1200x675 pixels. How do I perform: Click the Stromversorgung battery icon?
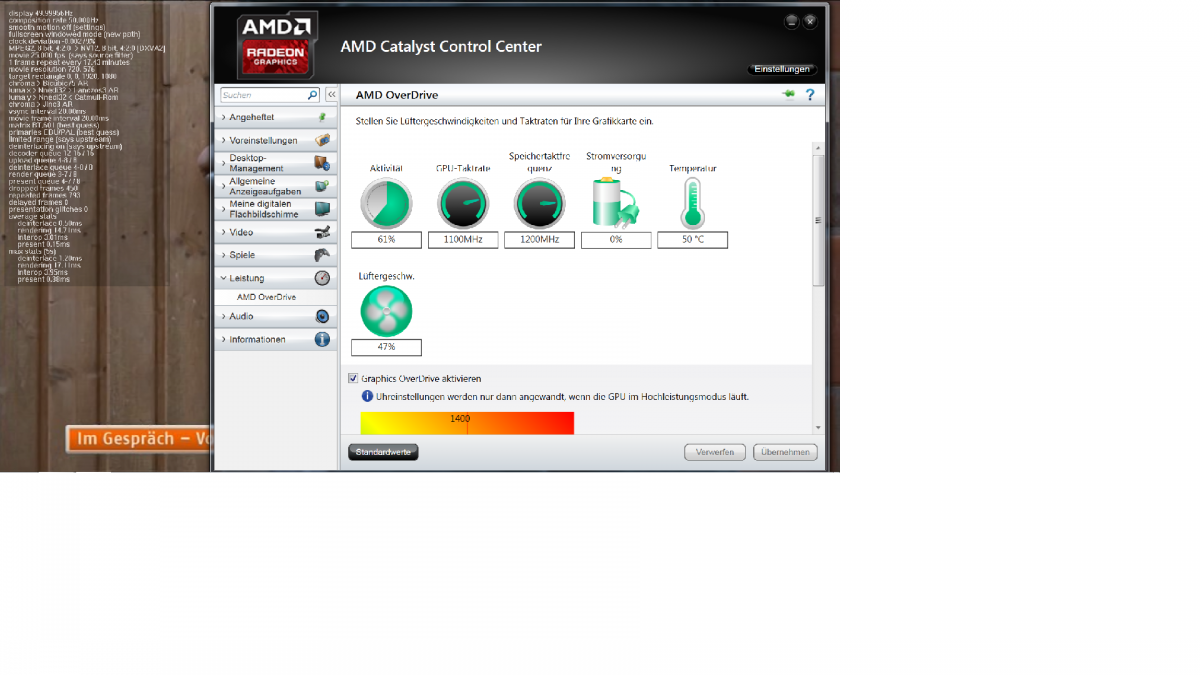pos(616,203)
